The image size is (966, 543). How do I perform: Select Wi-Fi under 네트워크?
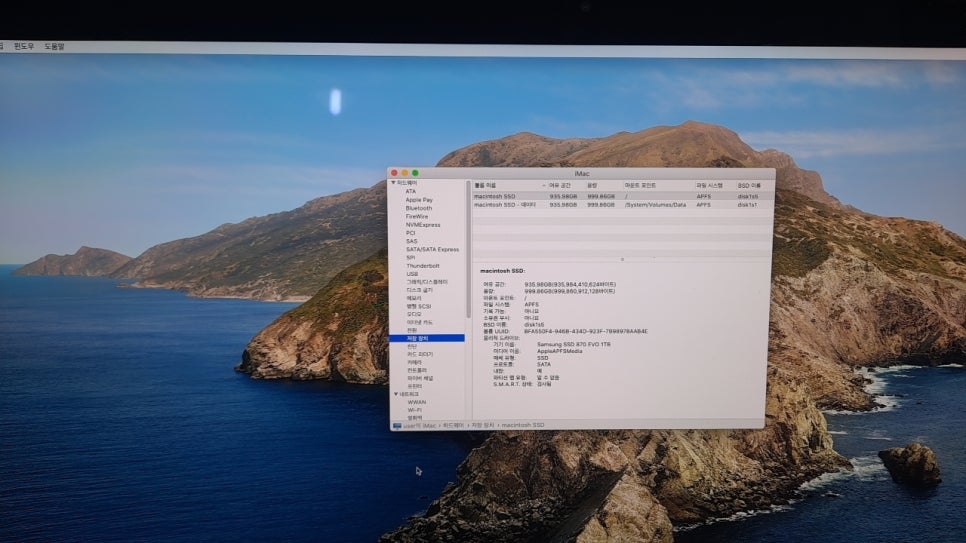[x=415, y=410]
